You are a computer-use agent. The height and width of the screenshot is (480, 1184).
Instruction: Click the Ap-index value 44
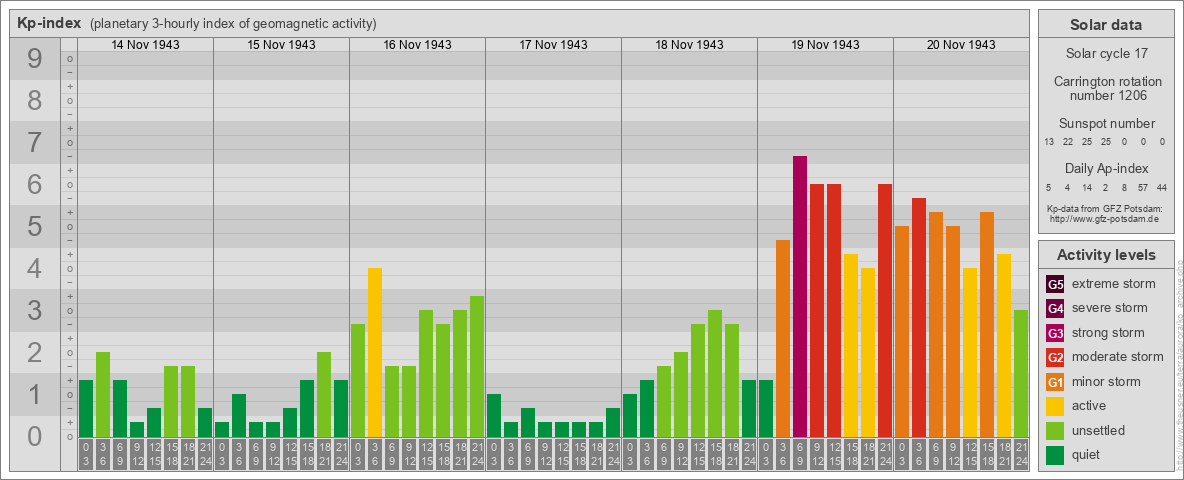1163,187
